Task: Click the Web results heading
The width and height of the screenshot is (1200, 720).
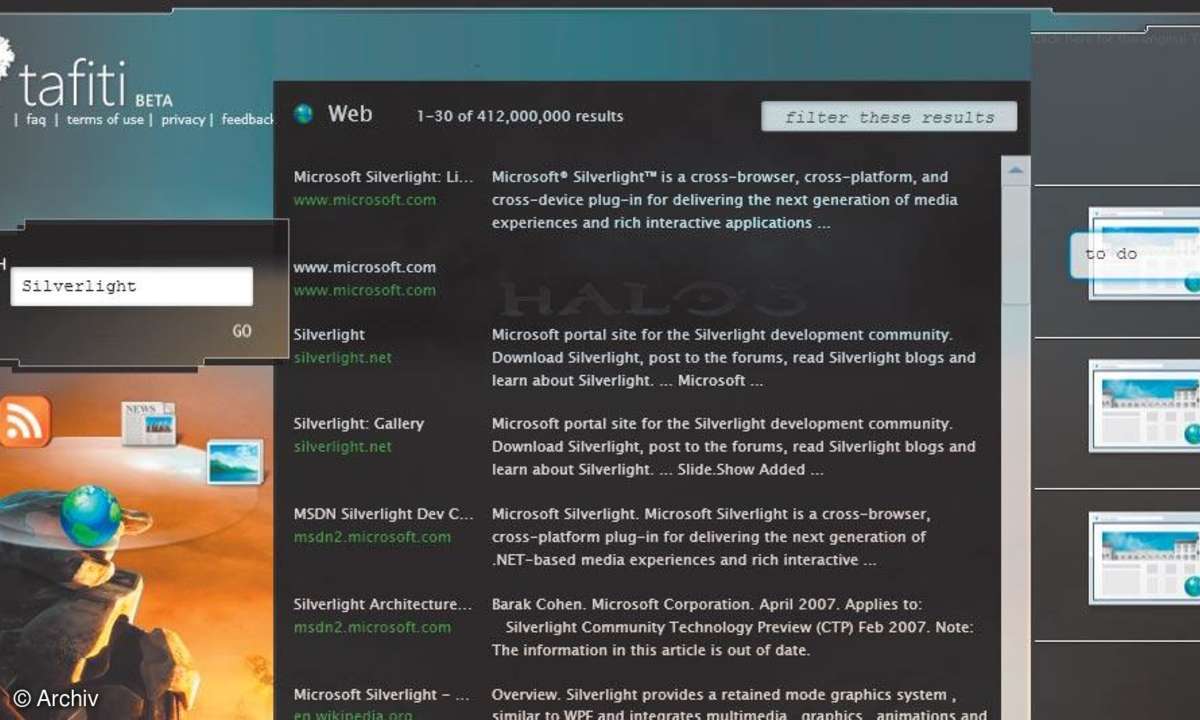Action: tap(350, 114)
